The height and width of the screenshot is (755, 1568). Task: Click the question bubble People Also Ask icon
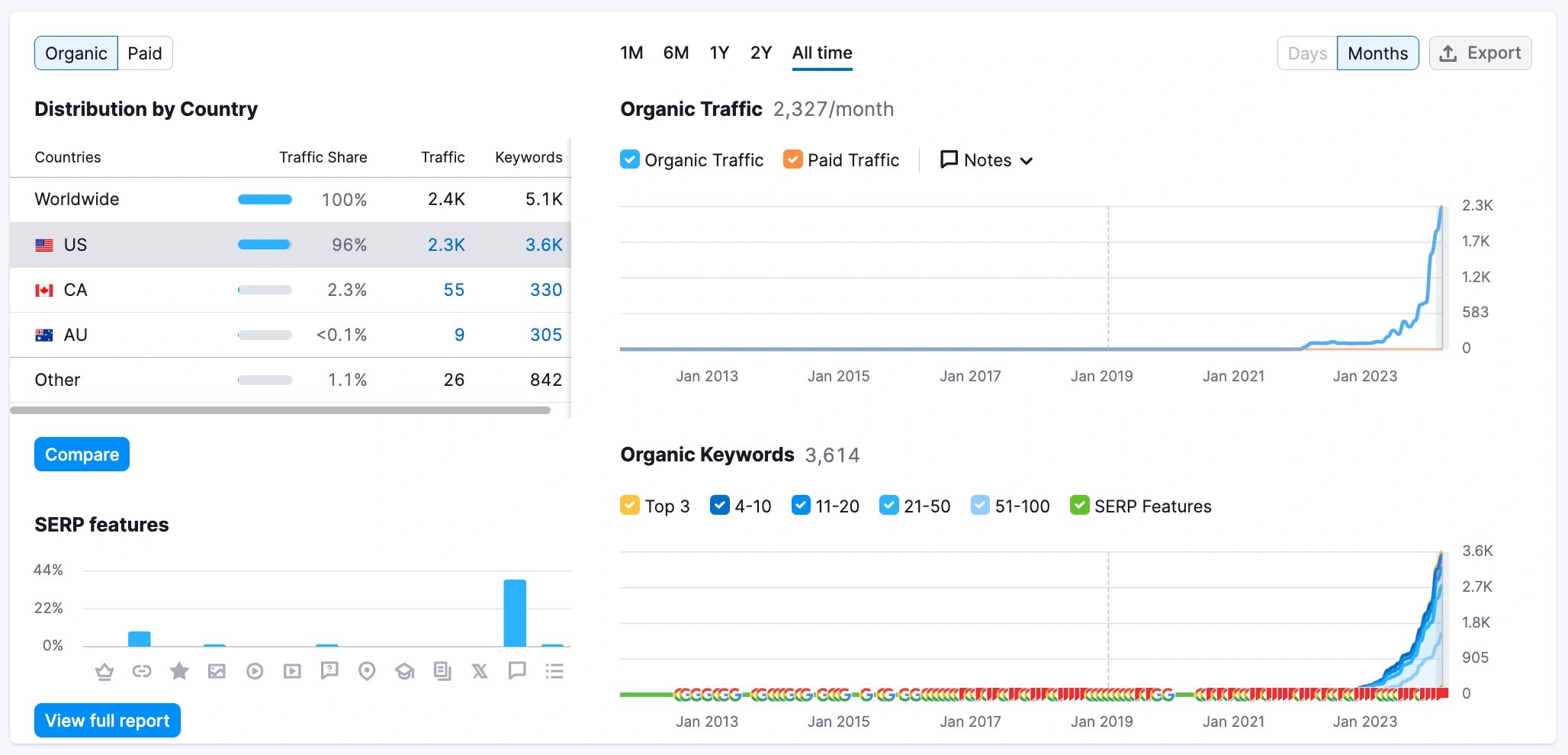[x=329, y=670]
